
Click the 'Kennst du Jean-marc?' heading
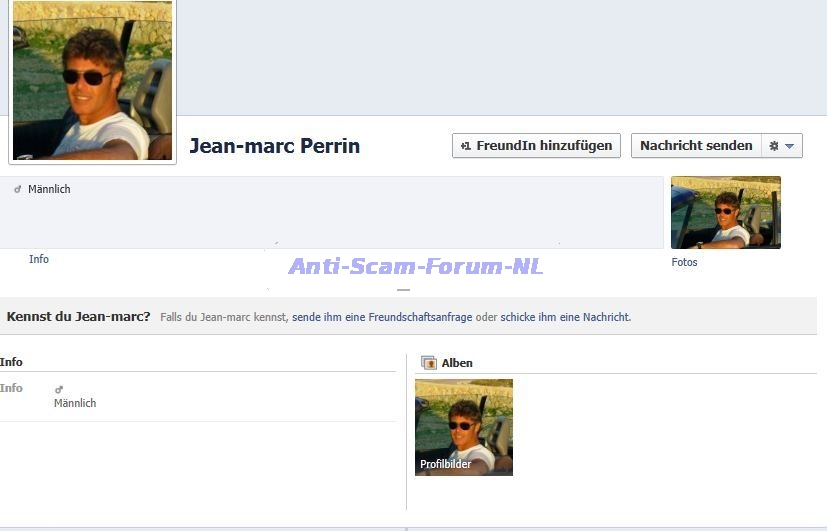click(78, 317)
